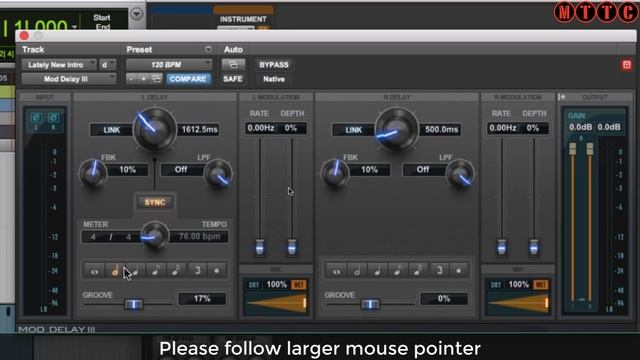
Task: Toggle right input phase invert button
Action: [53, 118]
